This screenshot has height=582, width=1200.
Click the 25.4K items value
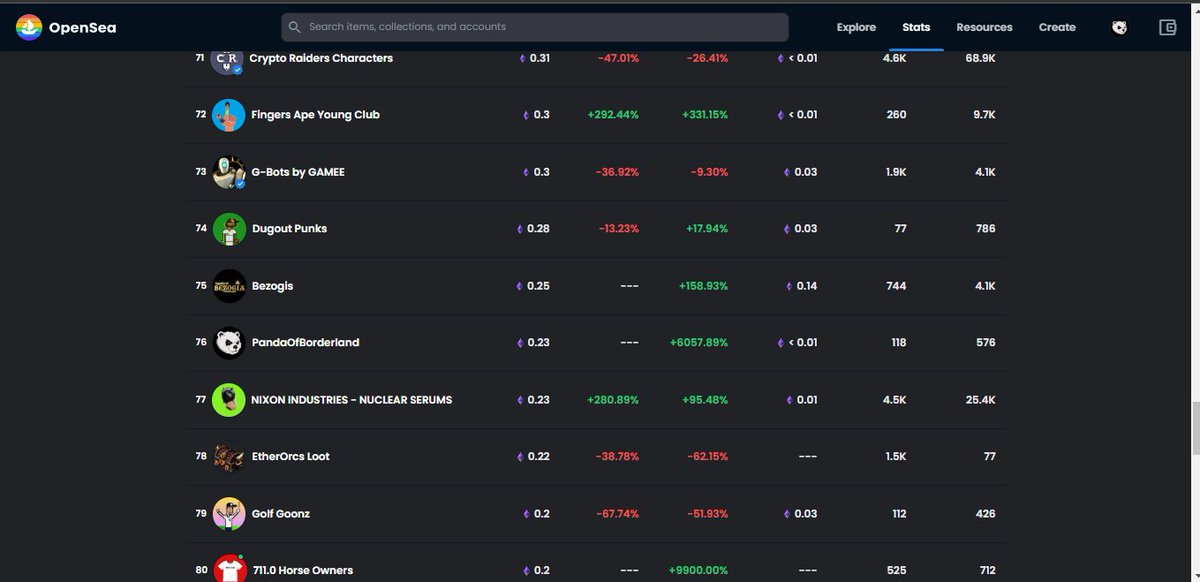pos(981,400)
